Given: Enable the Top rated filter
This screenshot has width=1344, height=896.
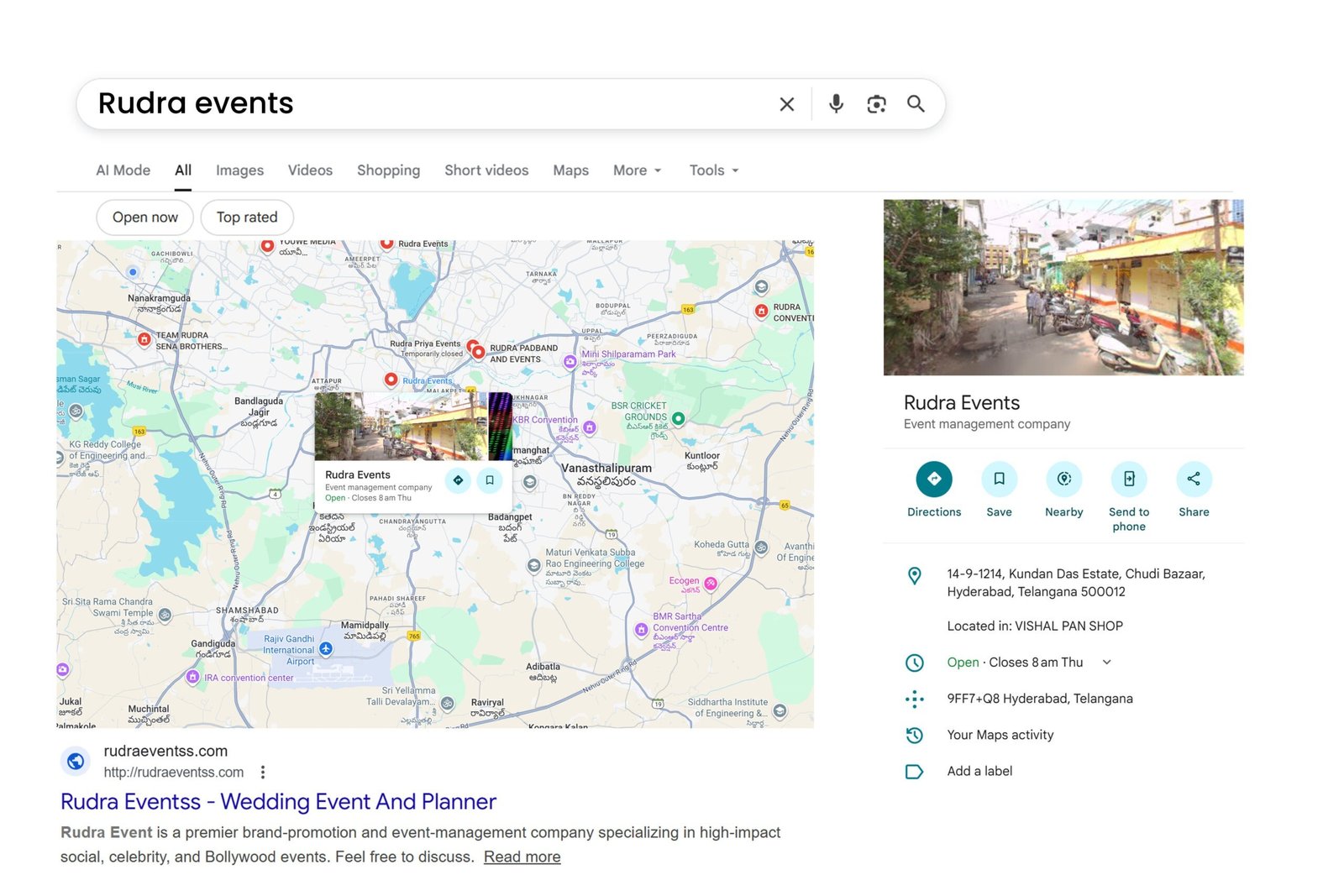Looking at the screenshot, I should click(x=246, y=217).
